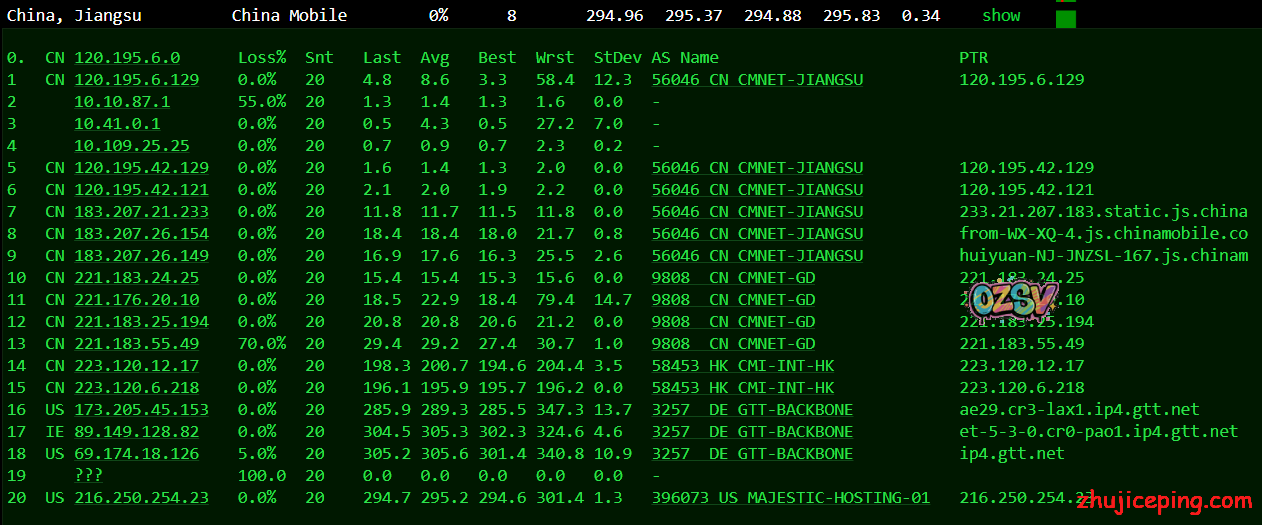Open the 396073 US MAJESTIC-HOSTING-01 AS link
The width and height of the screenshot is (1262, 525).
coord(790,498)
